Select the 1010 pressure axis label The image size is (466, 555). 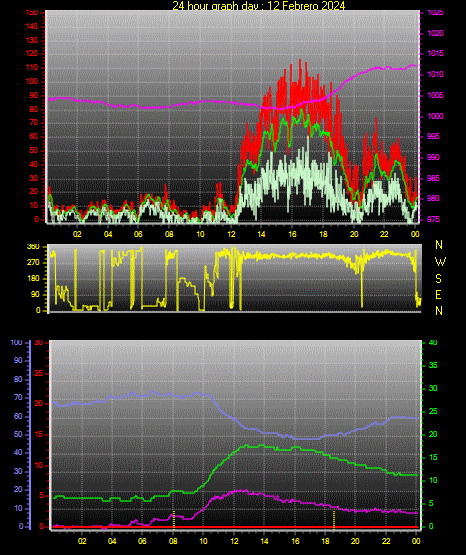435,74
